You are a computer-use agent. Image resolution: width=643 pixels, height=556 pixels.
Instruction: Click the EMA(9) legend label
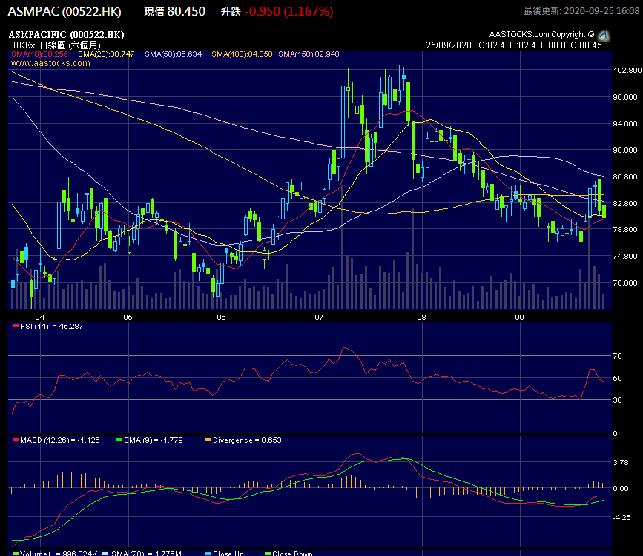point(153,440)
